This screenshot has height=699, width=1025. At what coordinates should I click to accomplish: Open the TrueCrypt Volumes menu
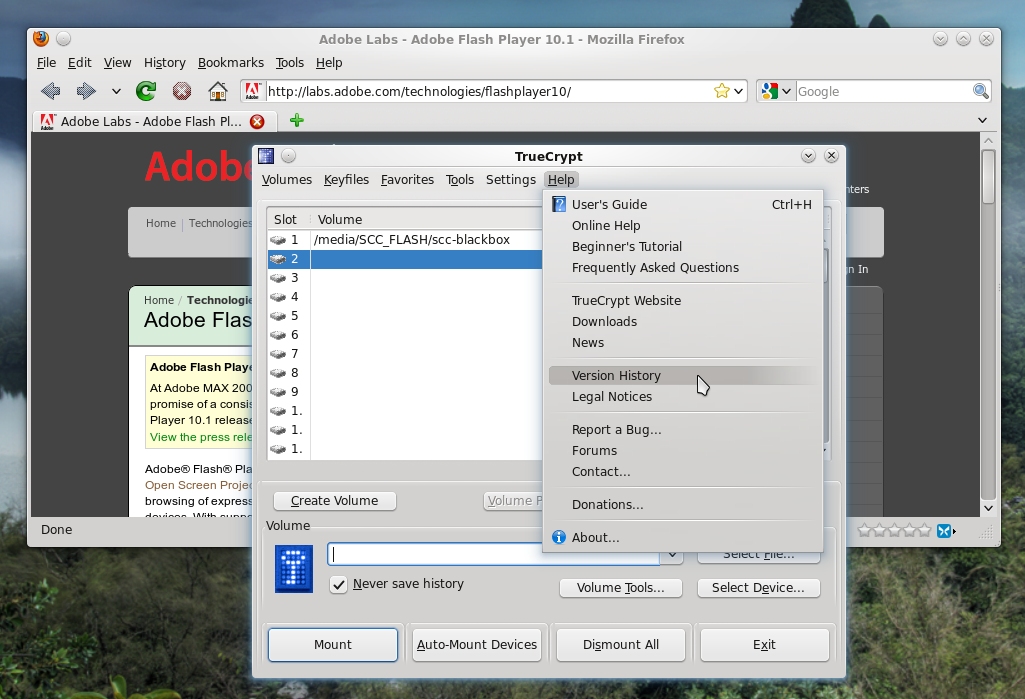coord(286,180)
